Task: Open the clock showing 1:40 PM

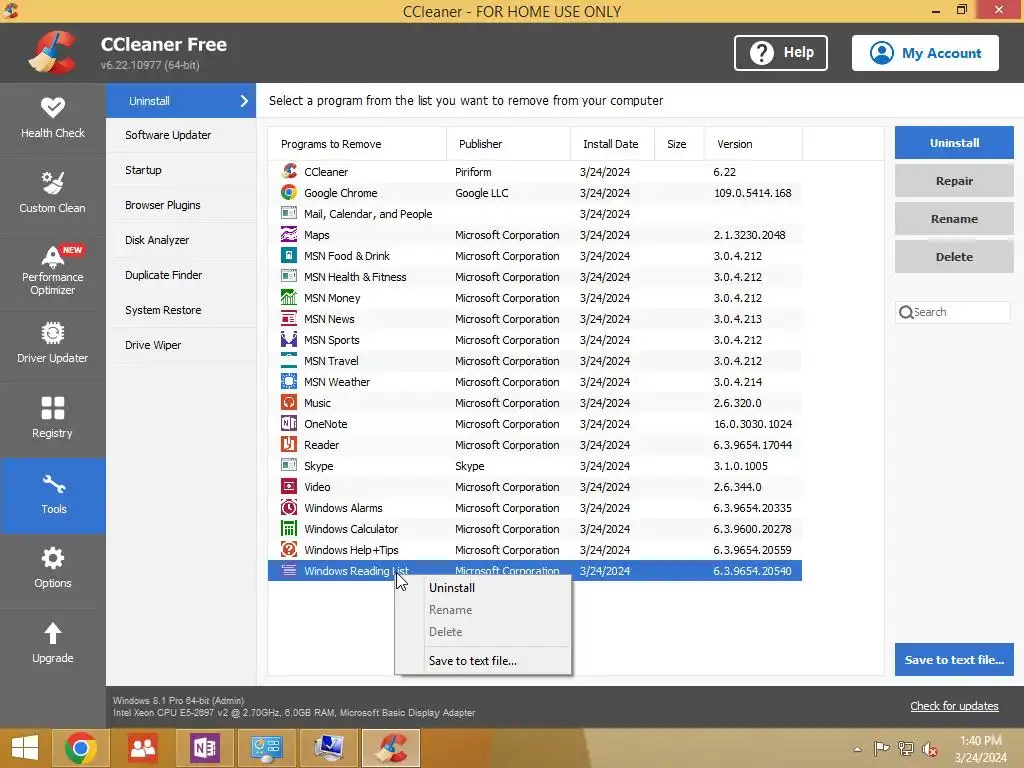Action: point(980,749)
